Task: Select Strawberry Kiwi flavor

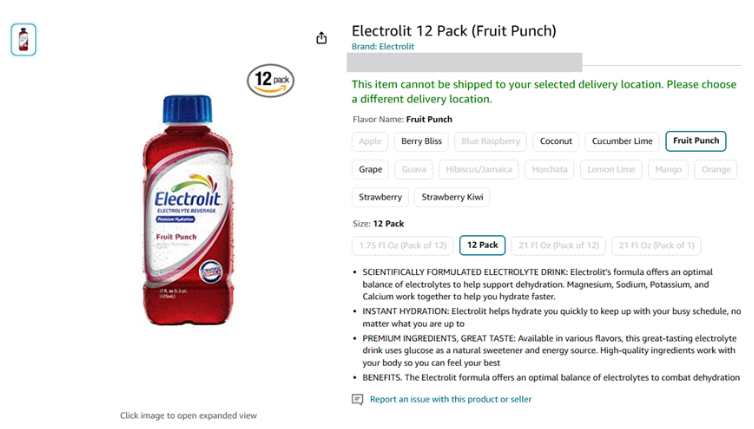Action: [x=452, y=197]
